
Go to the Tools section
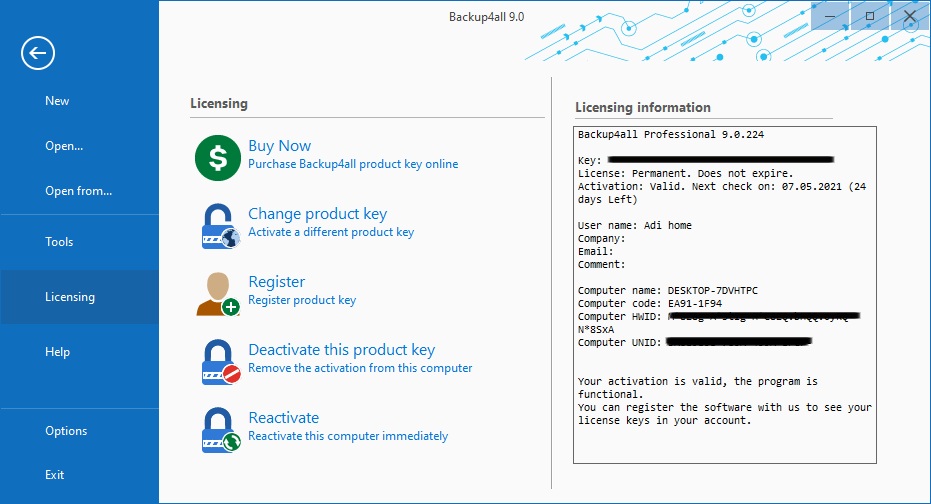pyautogui.click(x=59, y=242)
